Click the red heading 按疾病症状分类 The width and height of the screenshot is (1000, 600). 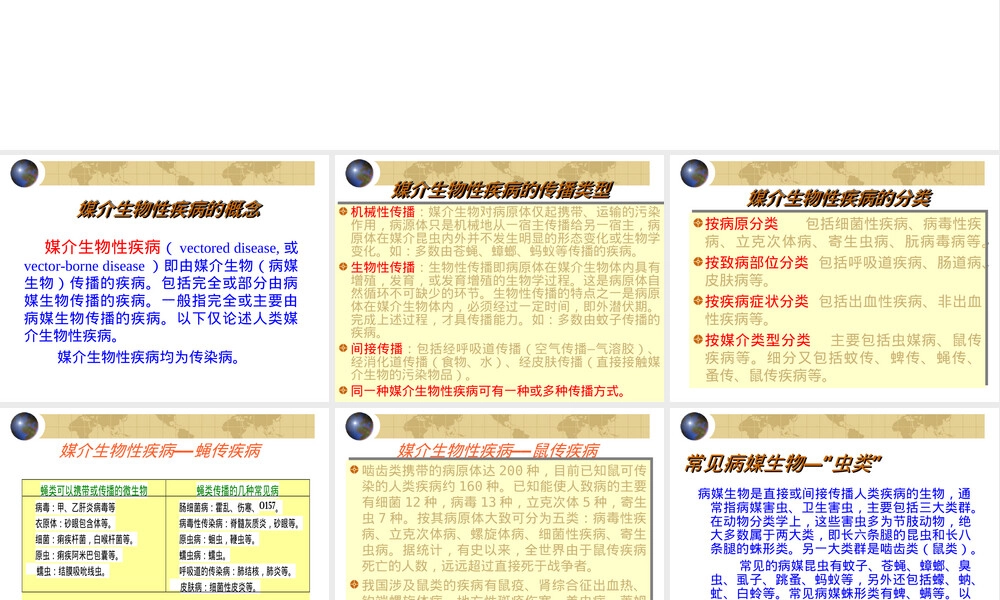point(756,302)
